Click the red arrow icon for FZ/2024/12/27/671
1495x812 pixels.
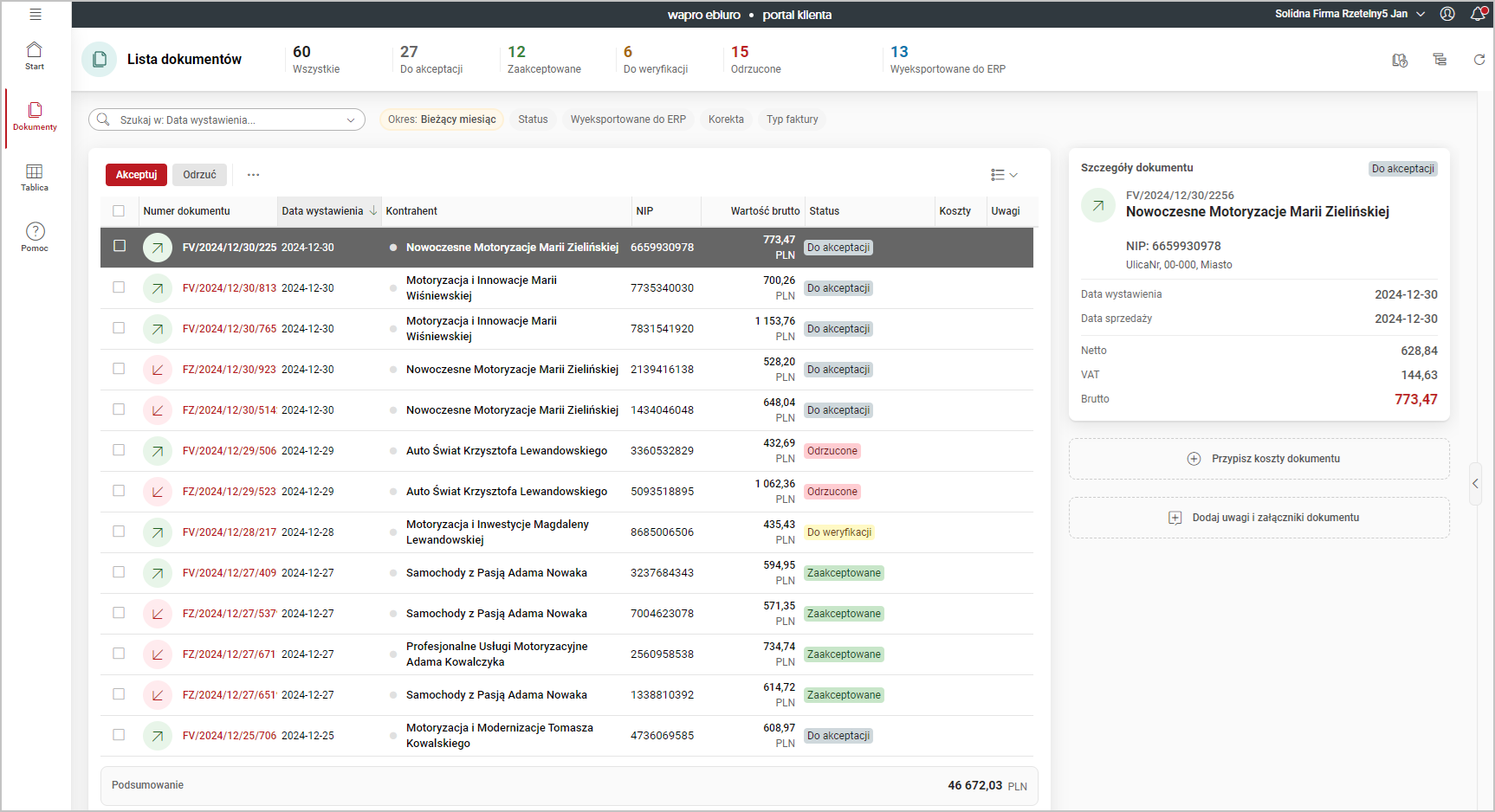157,654
